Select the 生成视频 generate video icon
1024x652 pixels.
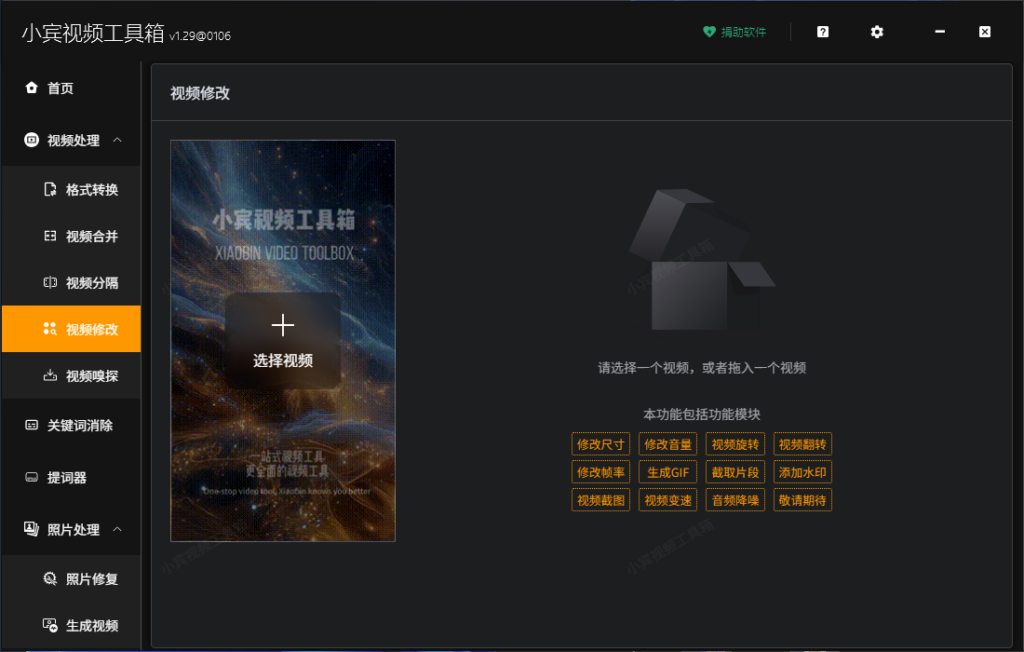click(x=50, y=625)
